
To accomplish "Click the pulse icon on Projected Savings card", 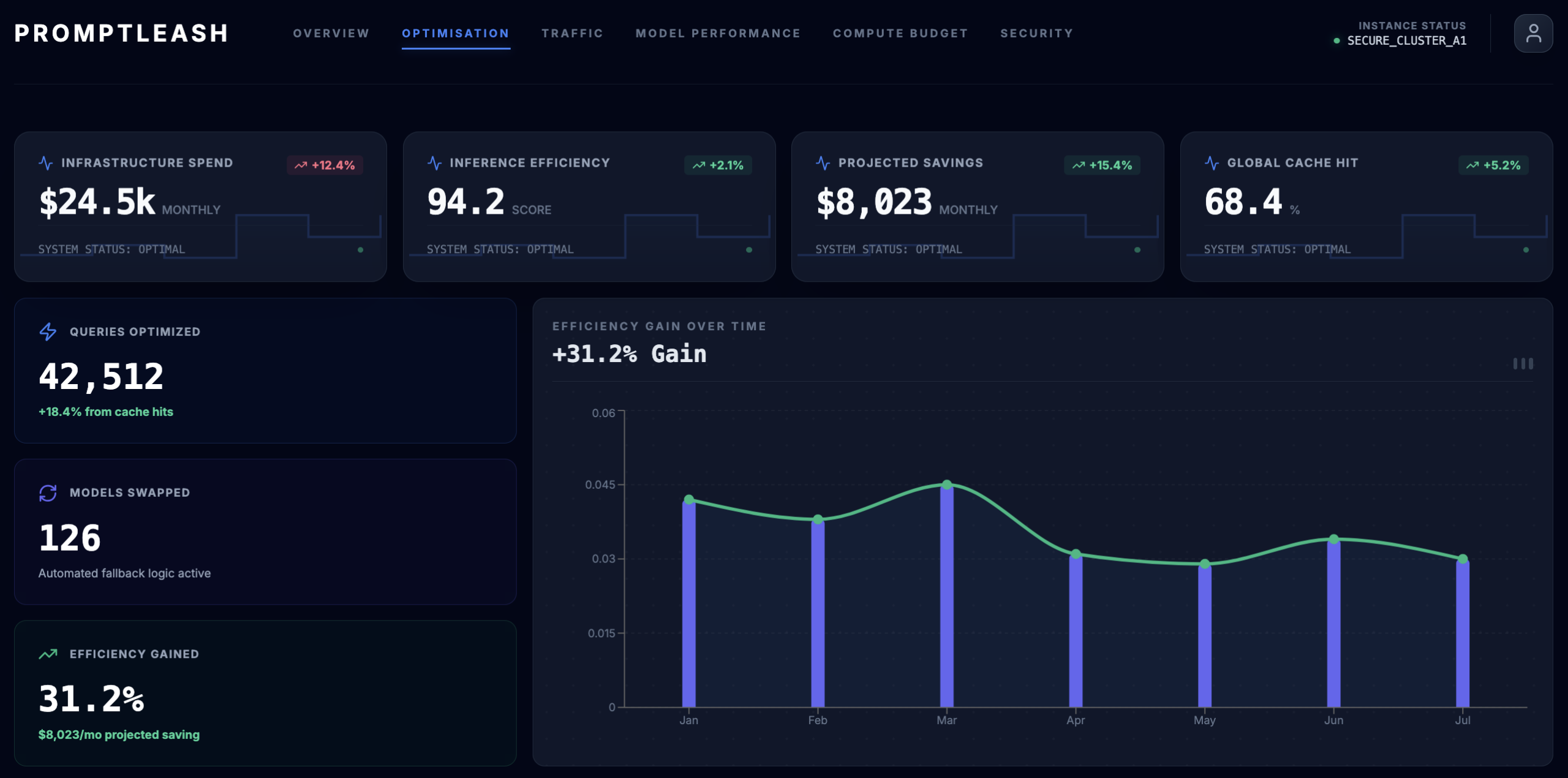I will point(823,162).
